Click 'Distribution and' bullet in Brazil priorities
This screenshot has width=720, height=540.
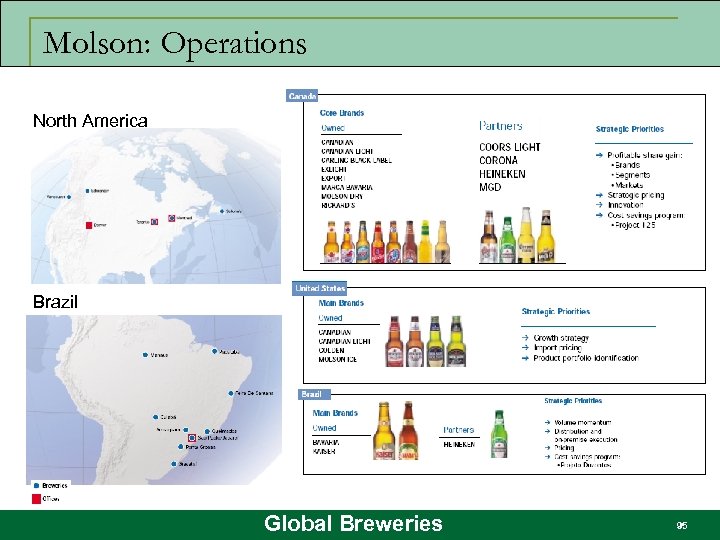pos(578,431)
